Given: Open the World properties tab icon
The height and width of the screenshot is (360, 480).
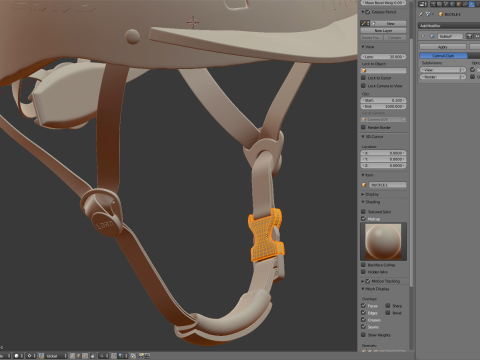Looking at the screenshot, I should click(452, 4).
